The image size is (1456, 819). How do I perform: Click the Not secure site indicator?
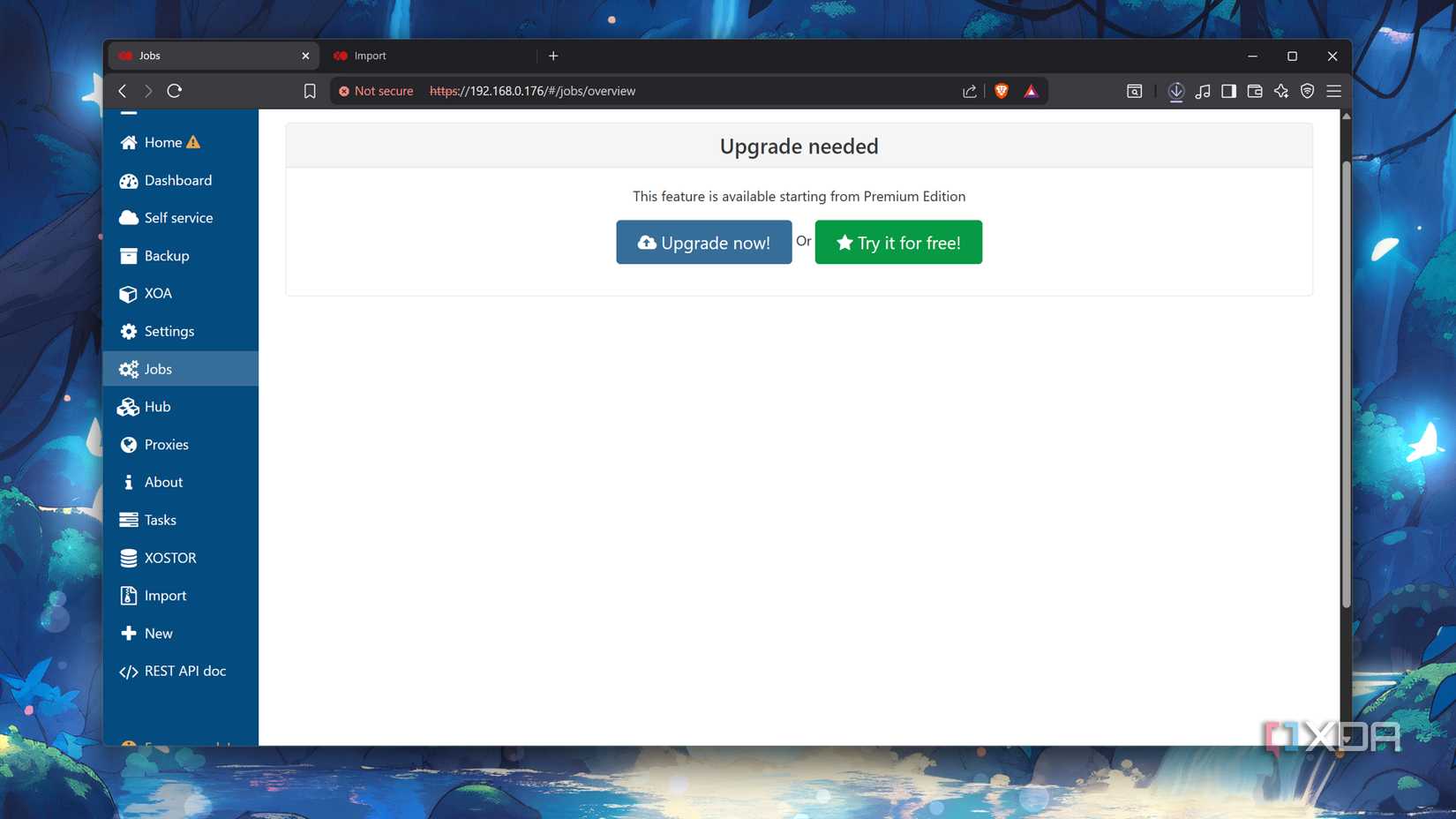pyautogui.click(x=376, y=91)
